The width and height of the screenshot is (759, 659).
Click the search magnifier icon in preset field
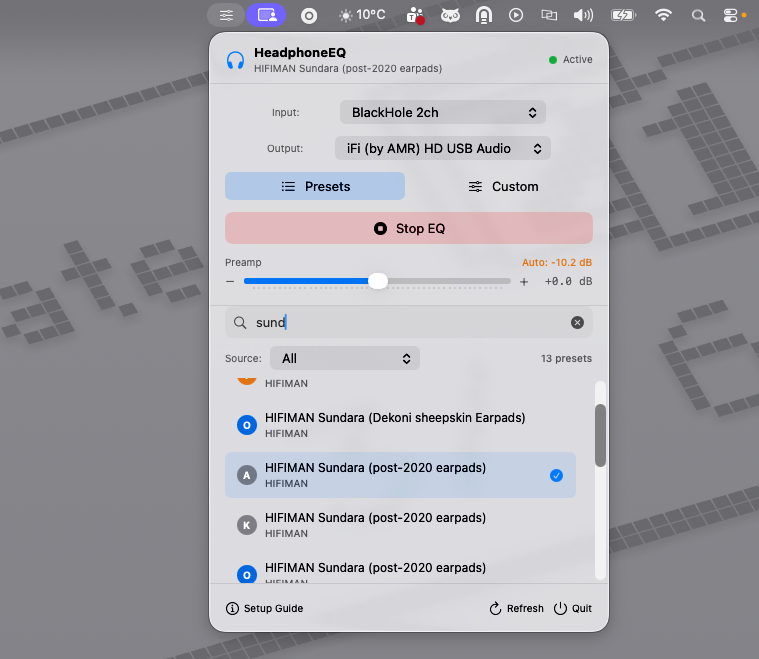[240, 322]
